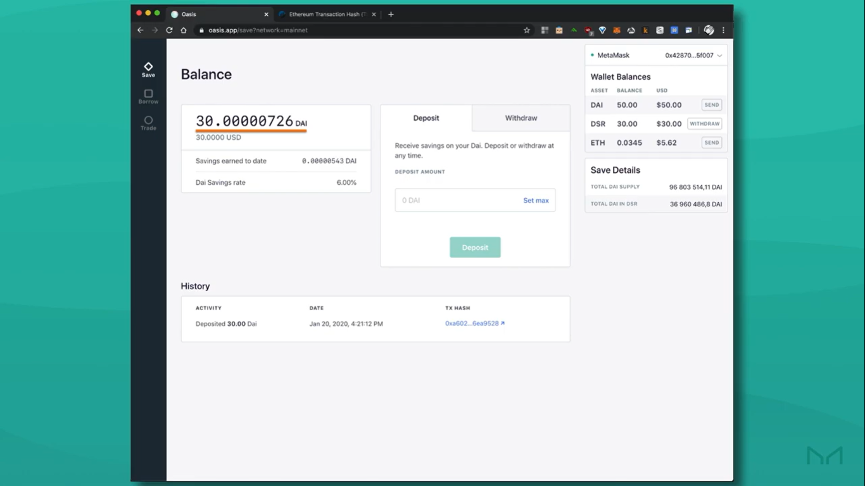Go back in browser history
This screenshot has height=487, width=866.
tap(140, 30)
